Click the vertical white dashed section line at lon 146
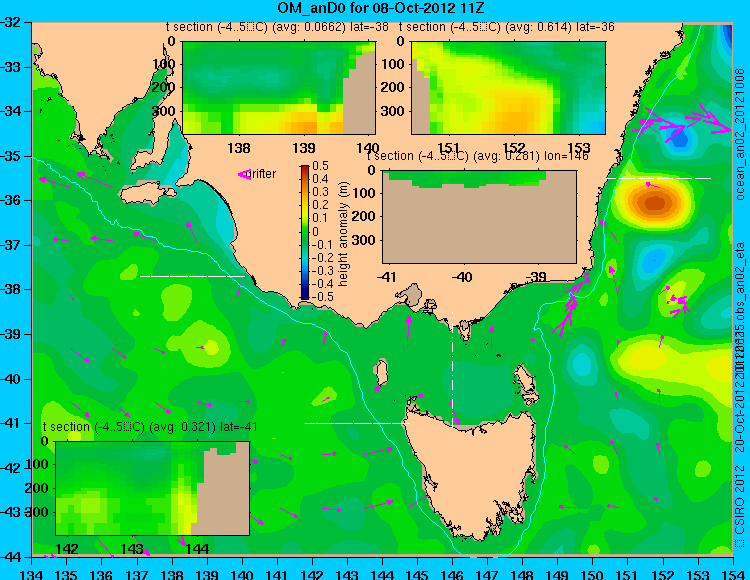Viewport: 750px width, 580px height. pos(452,369)
